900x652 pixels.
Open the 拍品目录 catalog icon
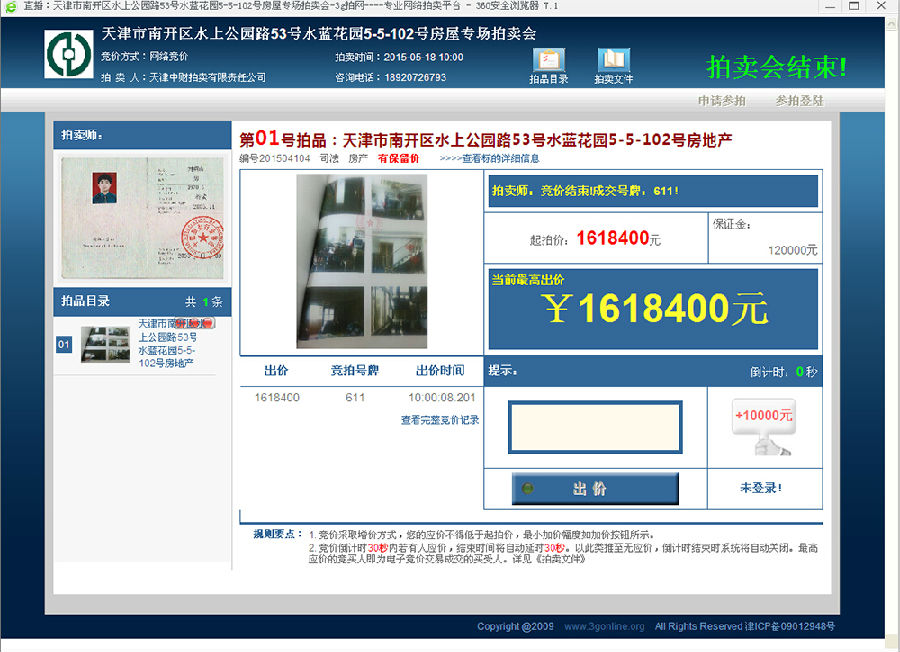548,62
